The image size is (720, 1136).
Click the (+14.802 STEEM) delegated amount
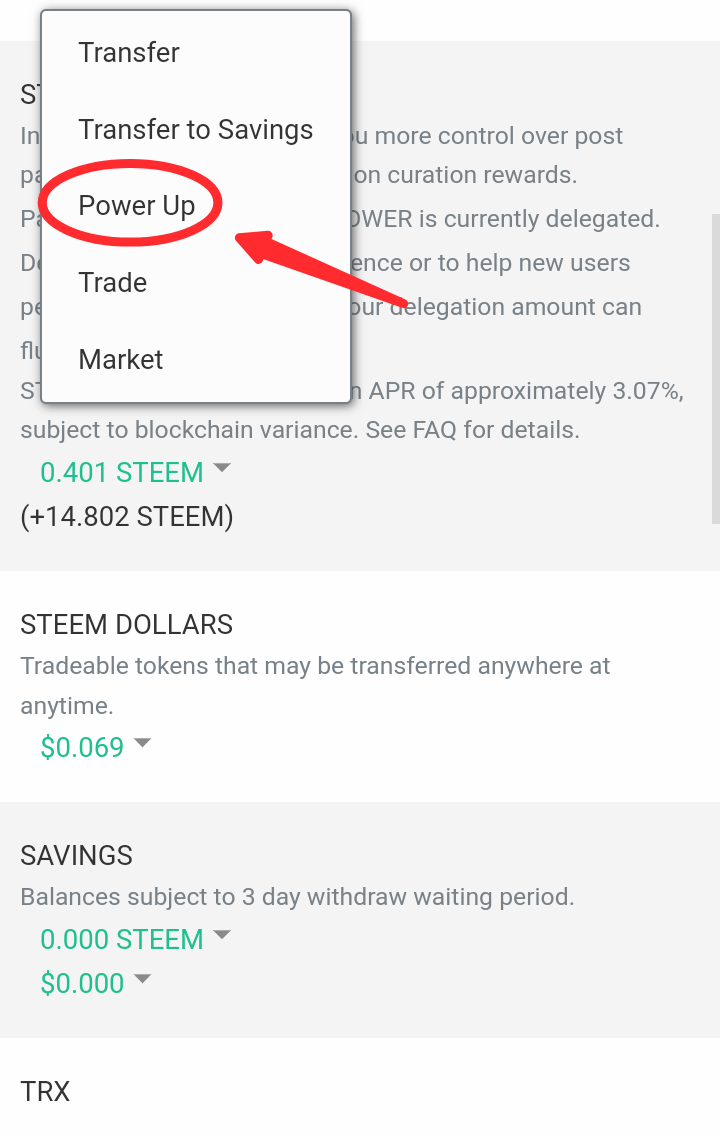click(127, 517)
